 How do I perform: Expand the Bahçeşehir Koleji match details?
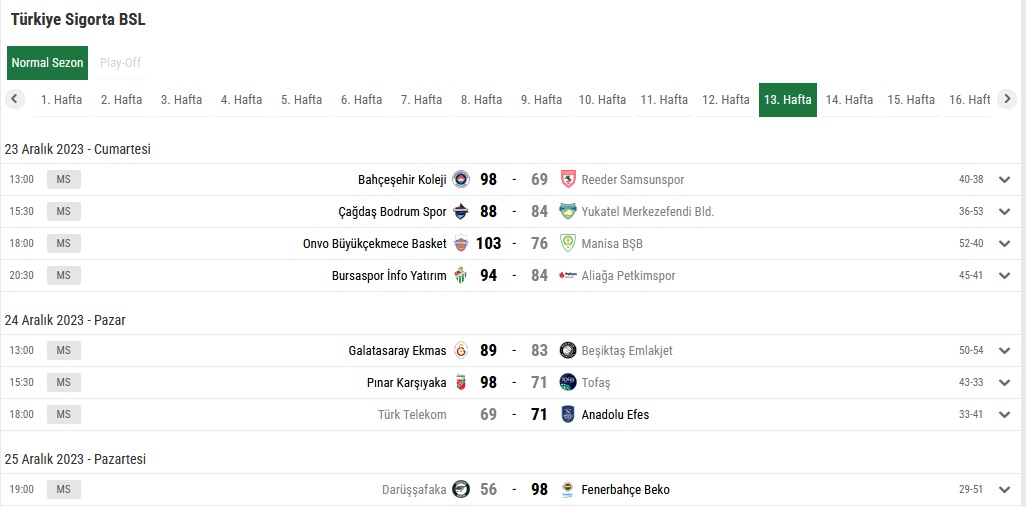tap(1005, 180)
